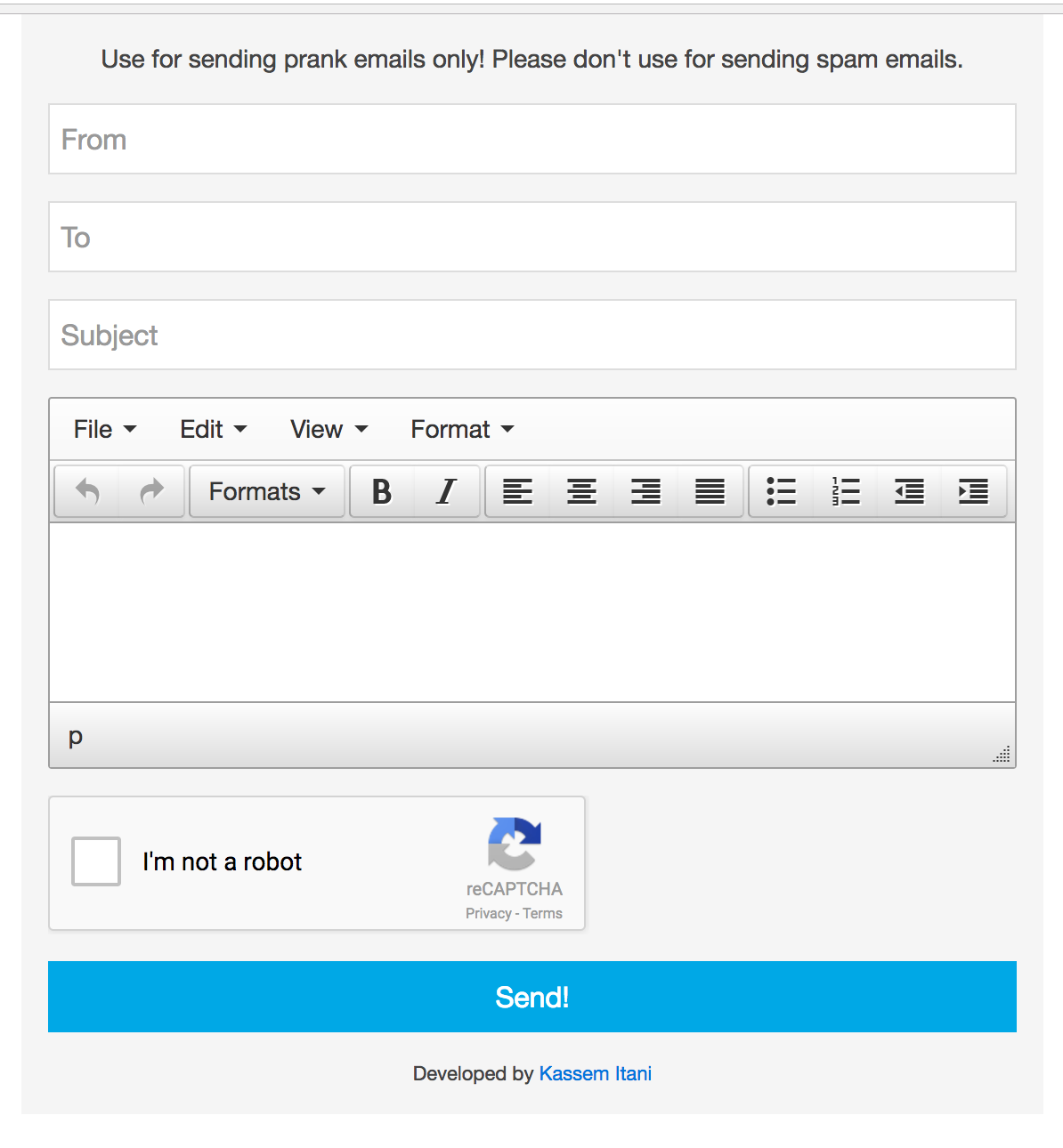The image size is (1063, 1148).
Task: Justify text in editor
Action: tap(710, 491)
